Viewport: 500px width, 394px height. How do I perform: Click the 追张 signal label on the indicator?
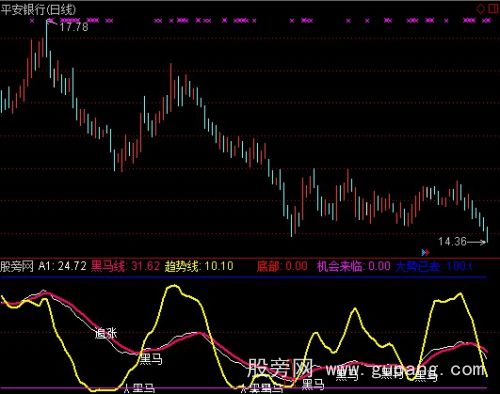106,333
